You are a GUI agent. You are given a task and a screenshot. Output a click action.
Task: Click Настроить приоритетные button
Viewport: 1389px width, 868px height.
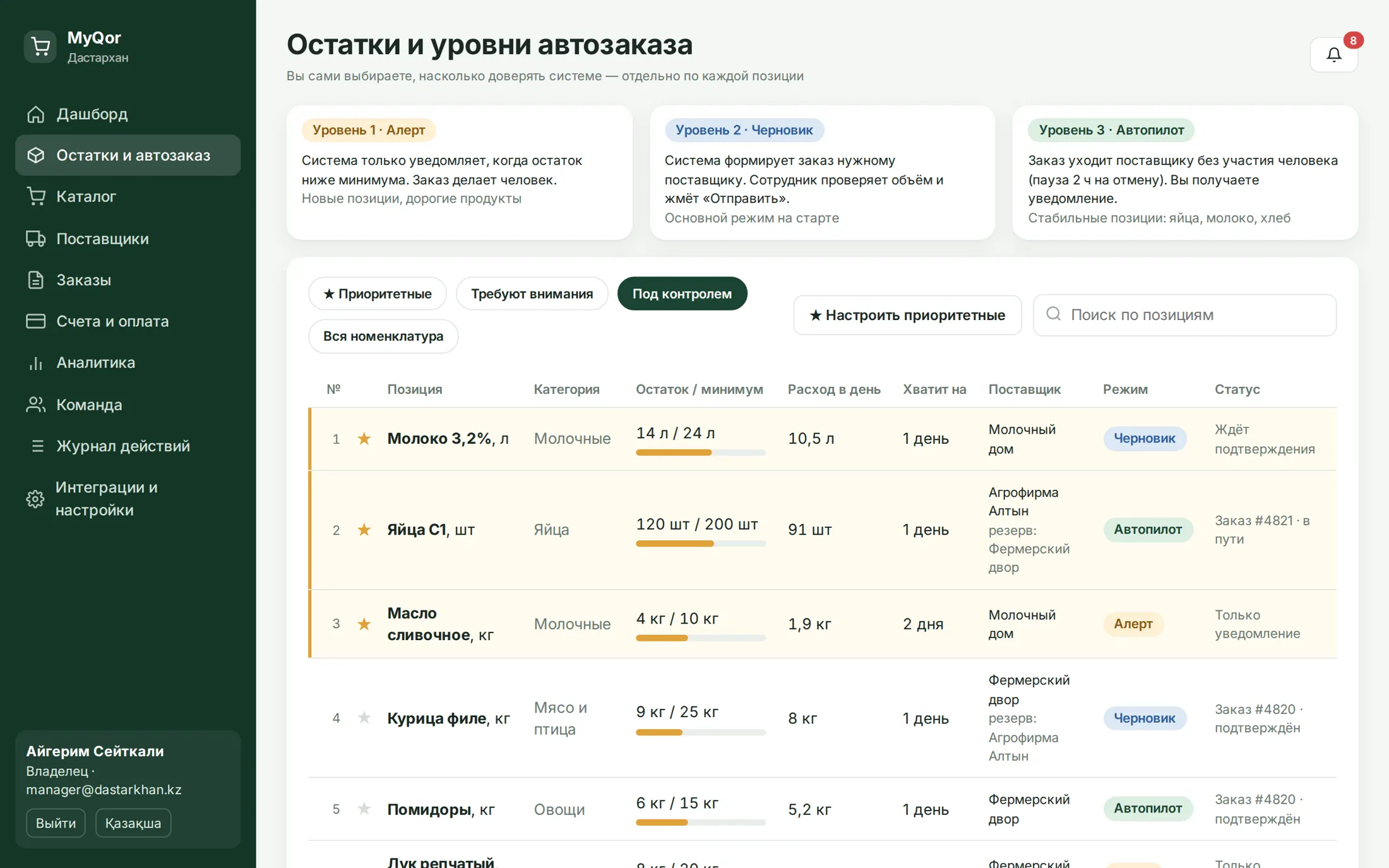point(907,315)
